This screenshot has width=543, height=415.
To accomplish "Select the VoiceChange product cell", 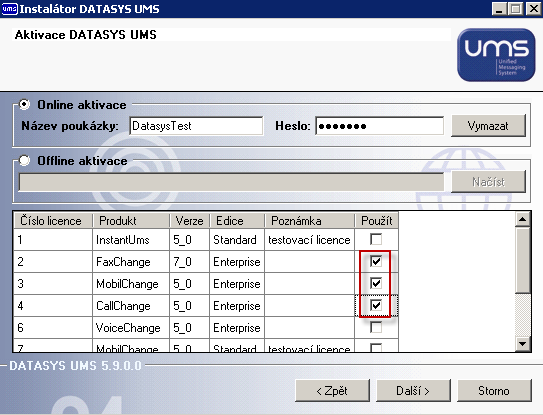I will tap(131, 328).
